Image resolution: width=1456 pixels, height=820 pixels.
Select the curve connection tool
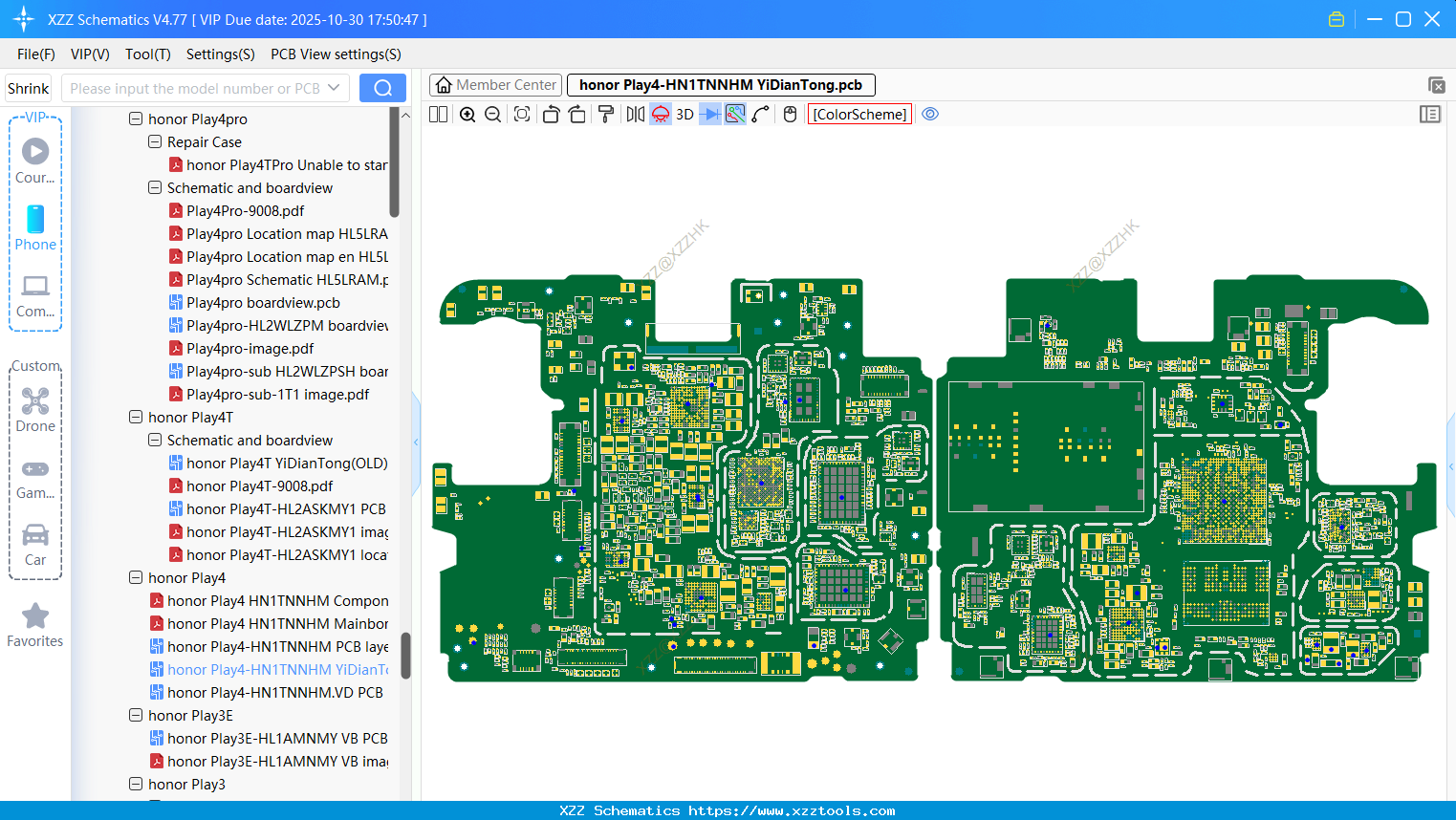tap(761, 114)
